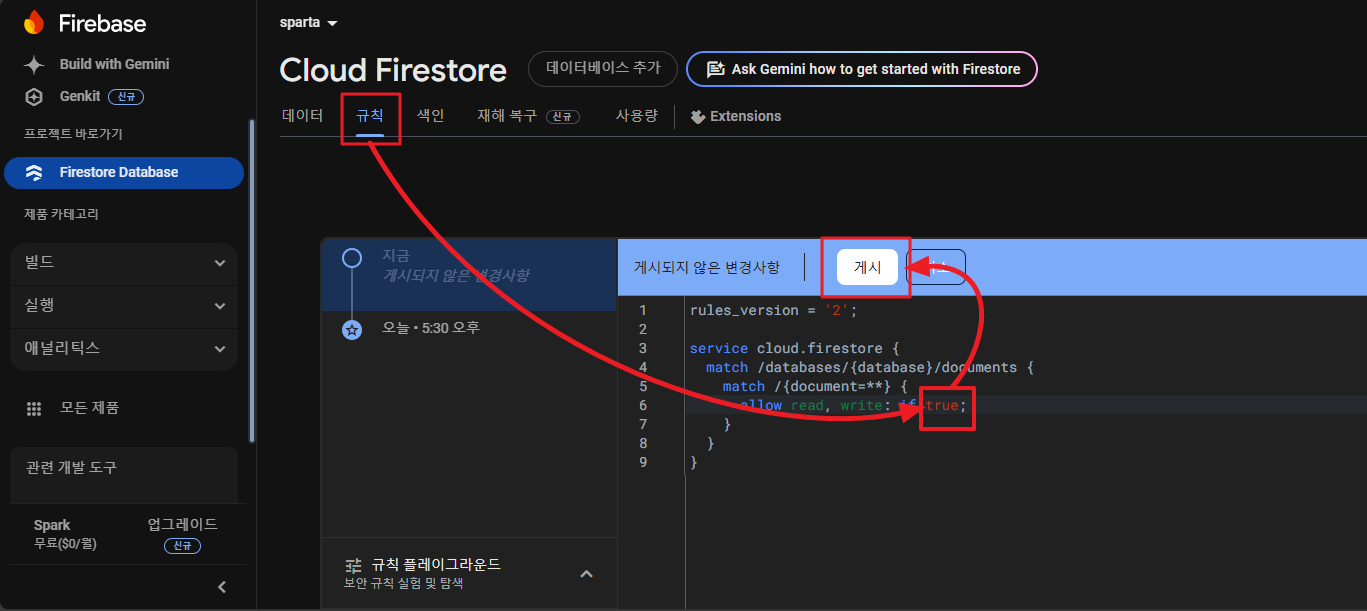Click the Ask Gemini chat sparkle icon
This screenshot has height=611, width=1367.
point(715,69)
